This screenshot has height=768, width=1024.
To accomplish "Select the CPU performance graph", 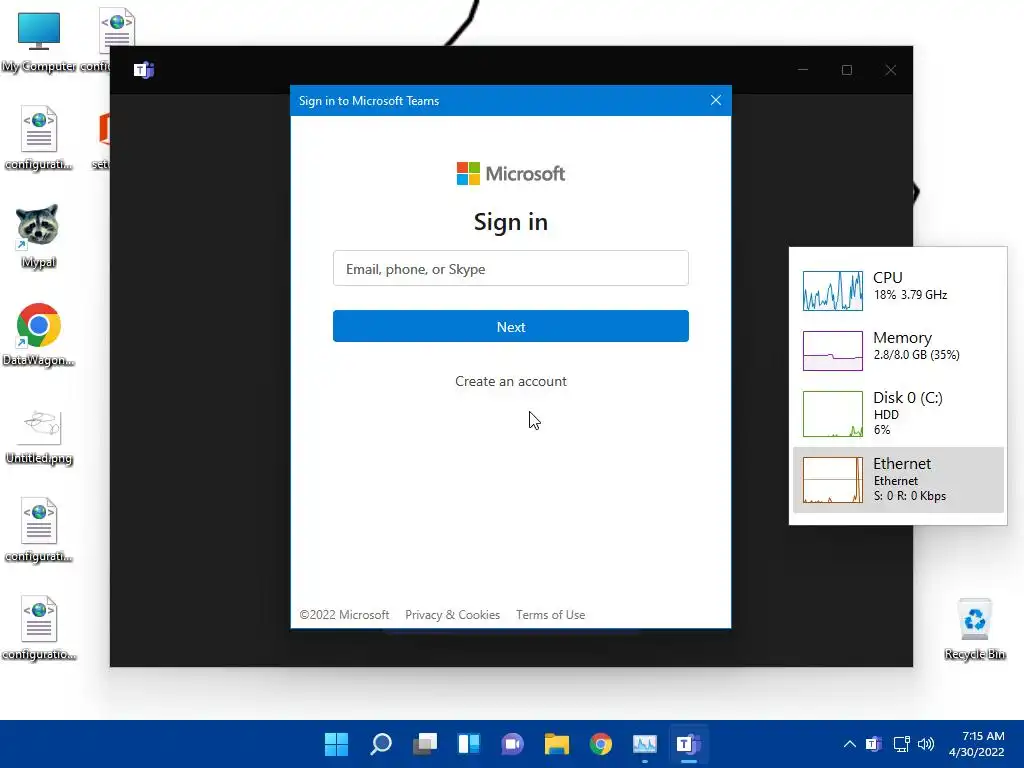I will [832, 291].
